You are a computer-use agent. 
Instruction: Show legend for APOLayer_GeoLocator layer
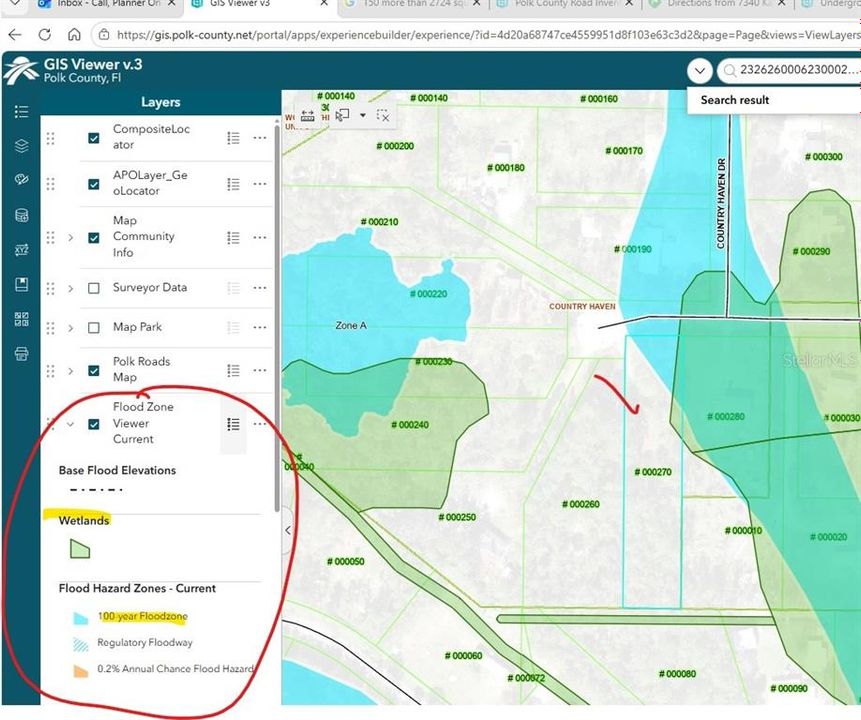coord(233,184)
